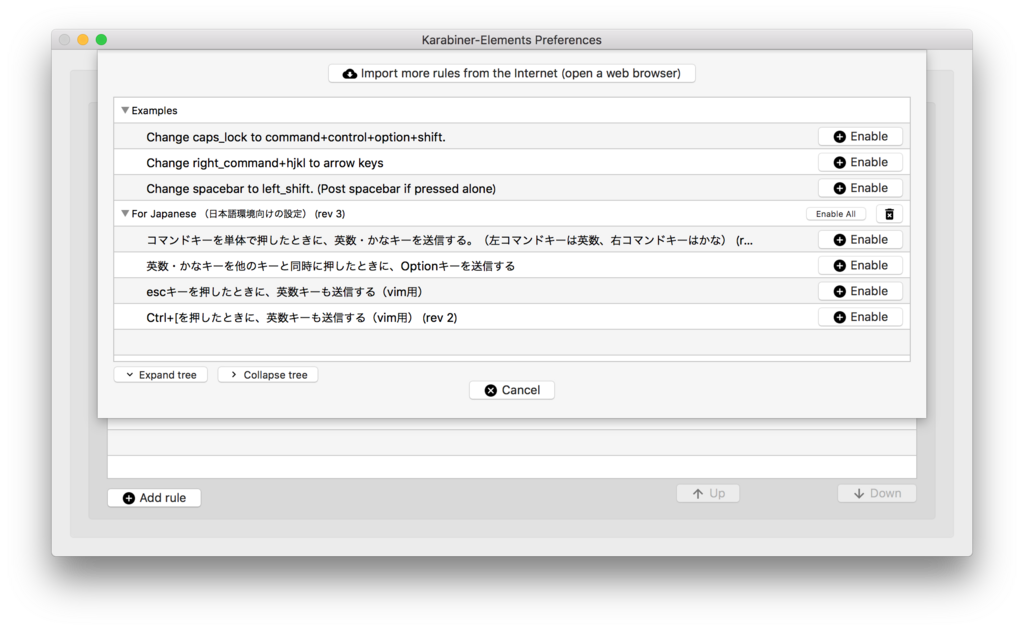Click plus icon for the Ctrl+[ rule Enable
This screenshot has width=1024, height=630.
pyautogui.click(x=840, y=317)
